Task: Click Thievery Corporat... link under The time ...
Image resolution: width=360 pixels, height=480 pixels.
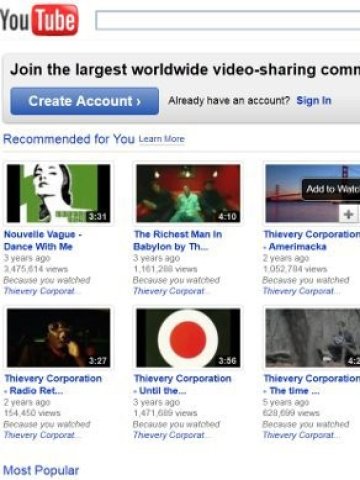Action: (301, 435)
